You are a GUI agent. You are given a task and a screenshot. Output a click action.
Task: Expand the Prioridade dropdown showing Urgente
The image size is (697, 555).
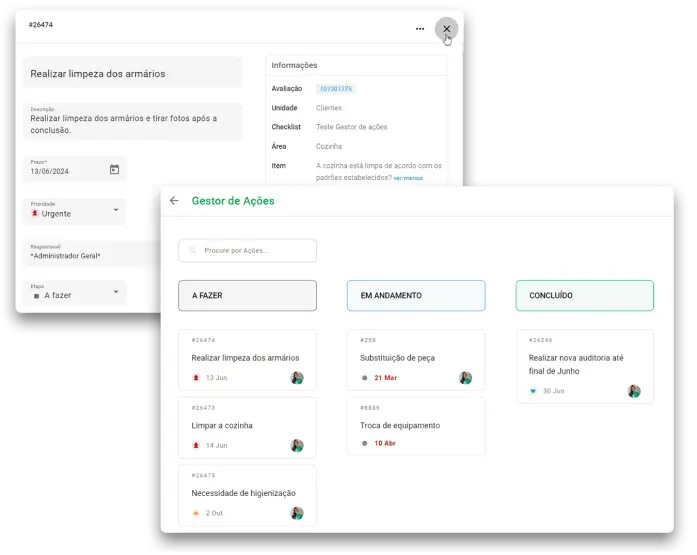[x=116, y=210]
